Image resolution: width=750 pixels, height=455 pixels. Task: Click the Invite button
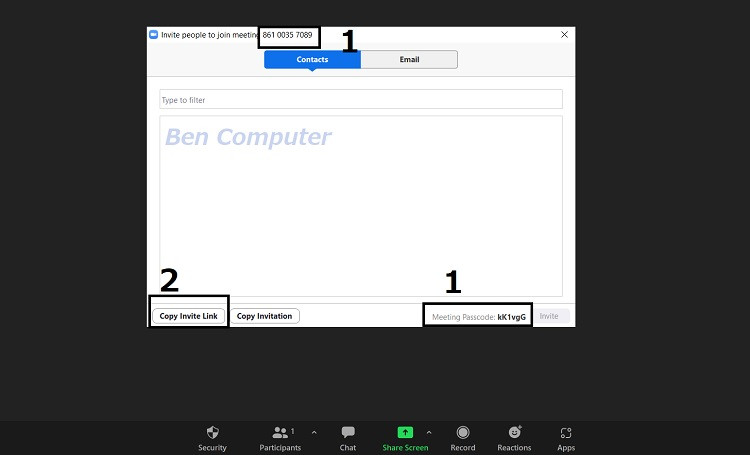coord(551,316)
